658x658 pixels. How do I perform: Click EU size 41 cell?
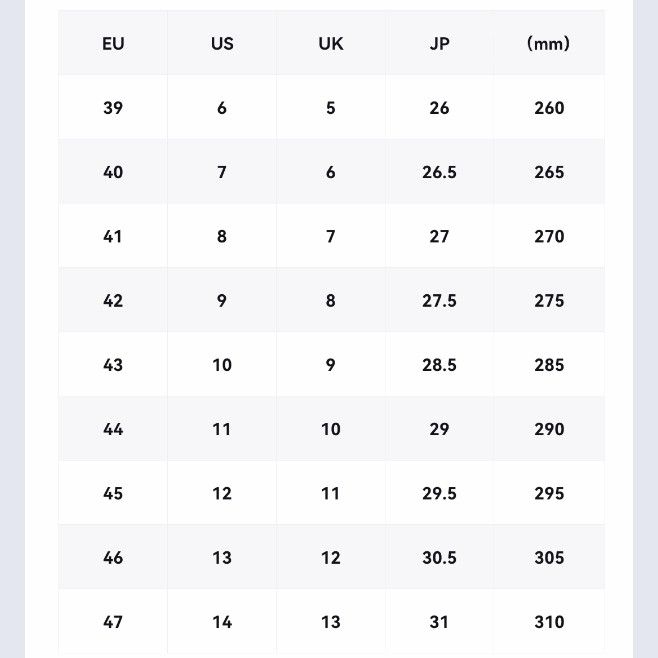(x=113, y=236)
